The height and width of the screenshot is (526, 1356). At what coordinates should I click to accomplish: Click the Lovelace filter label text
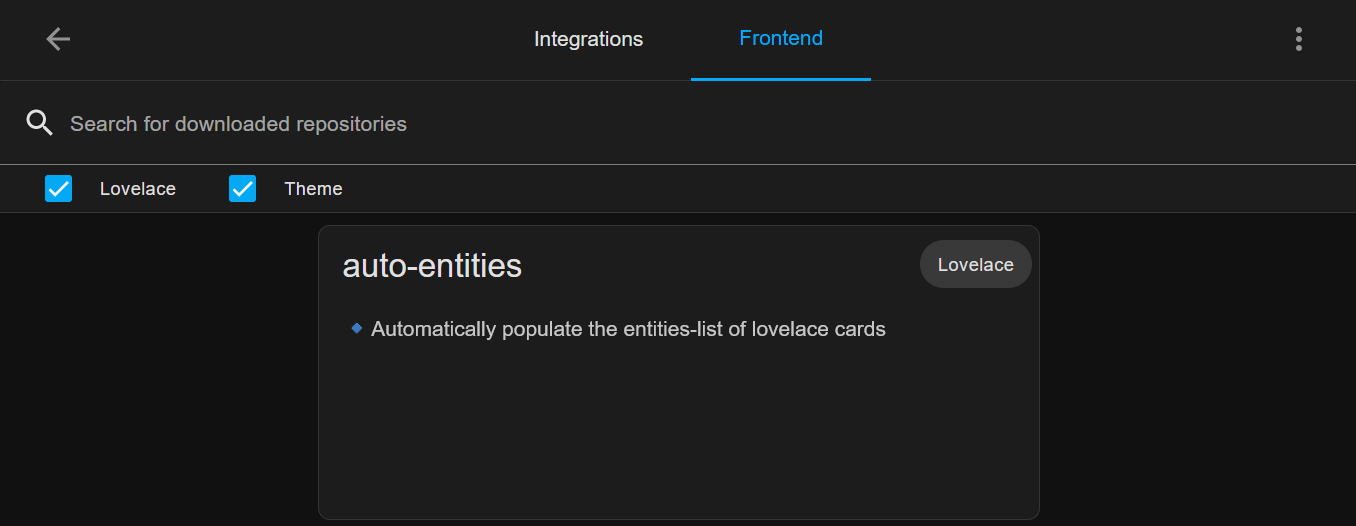(x=138, y=189)
